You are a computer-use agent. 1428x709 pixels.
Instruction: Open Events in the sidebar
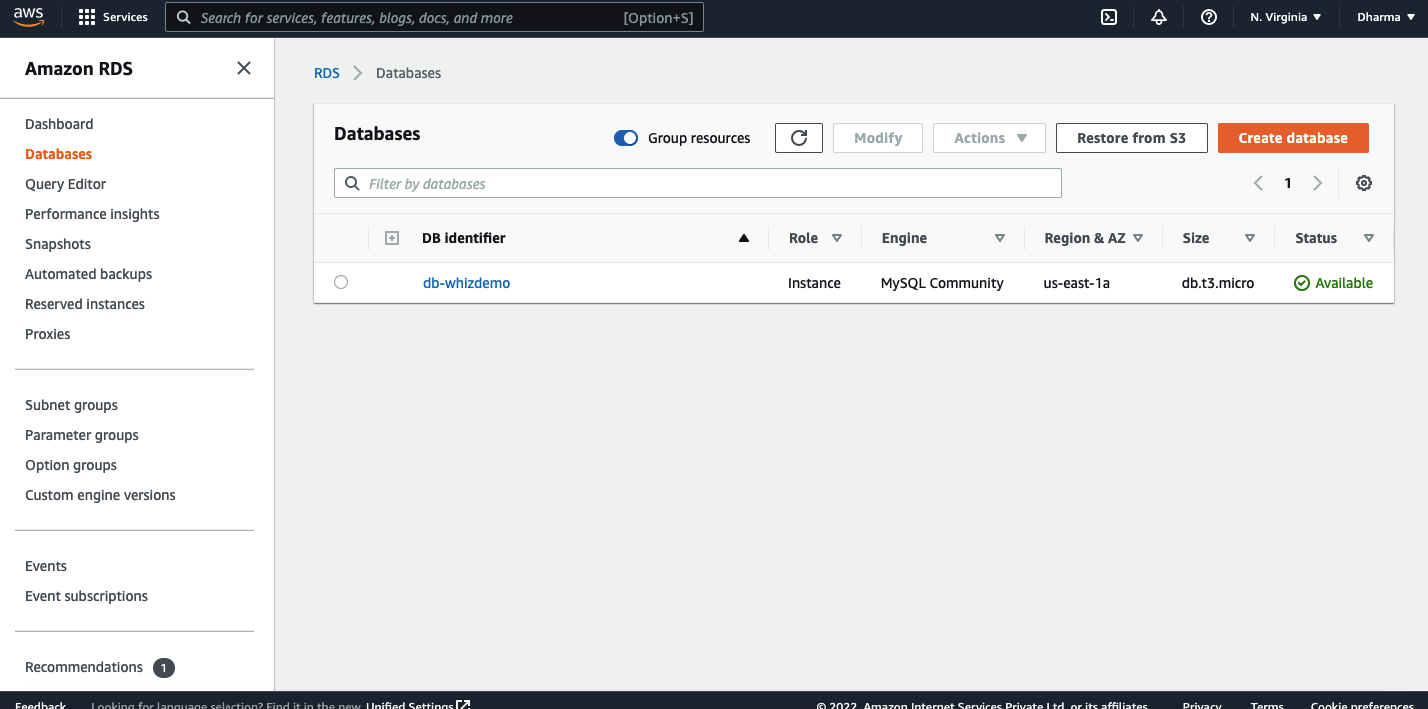coord(46,566)
